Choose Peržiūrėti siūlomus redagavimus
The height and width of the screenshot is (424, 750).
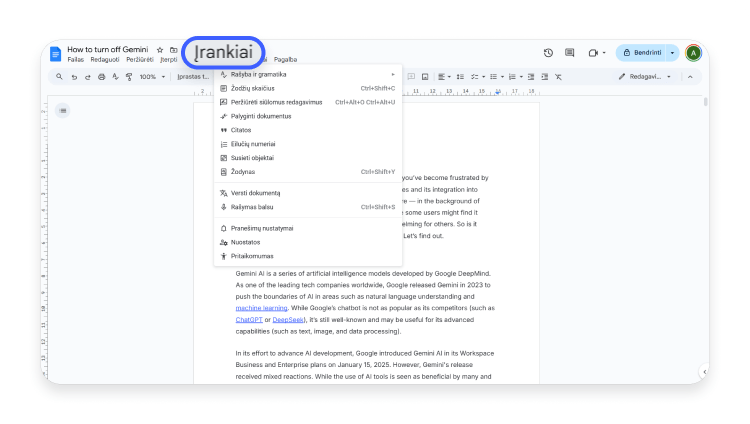point(308,102)
